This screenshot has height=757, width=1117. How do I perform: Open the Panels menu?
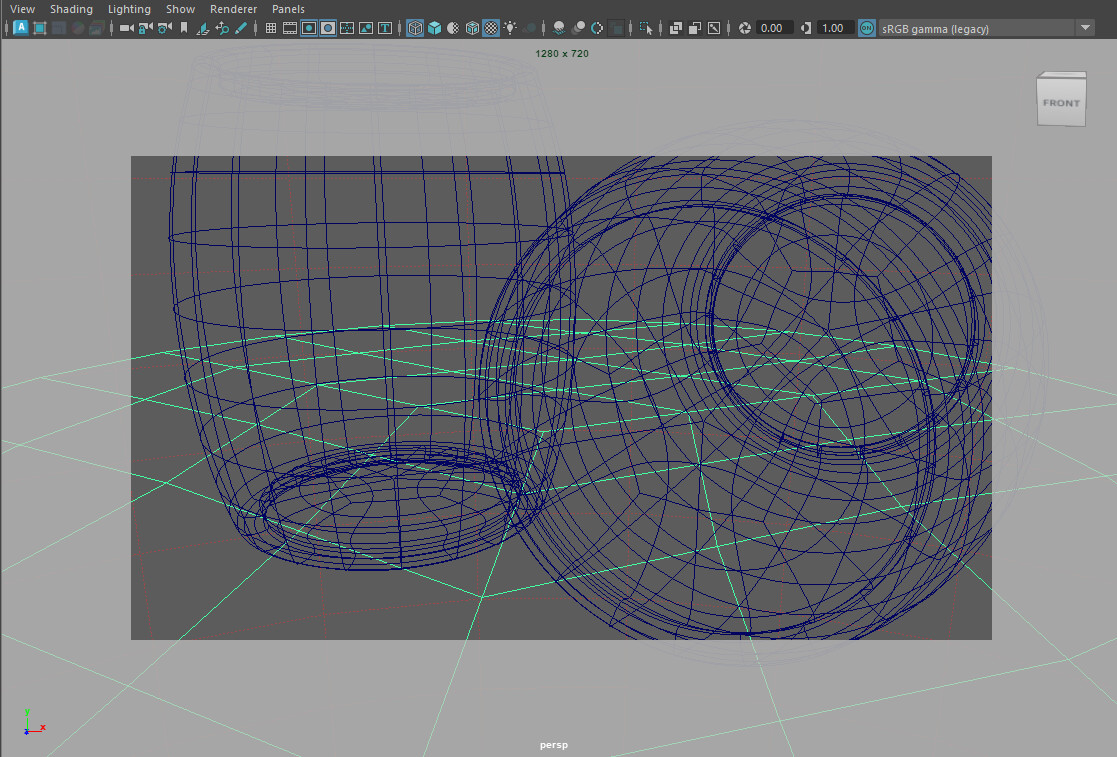tap(288, 9)
